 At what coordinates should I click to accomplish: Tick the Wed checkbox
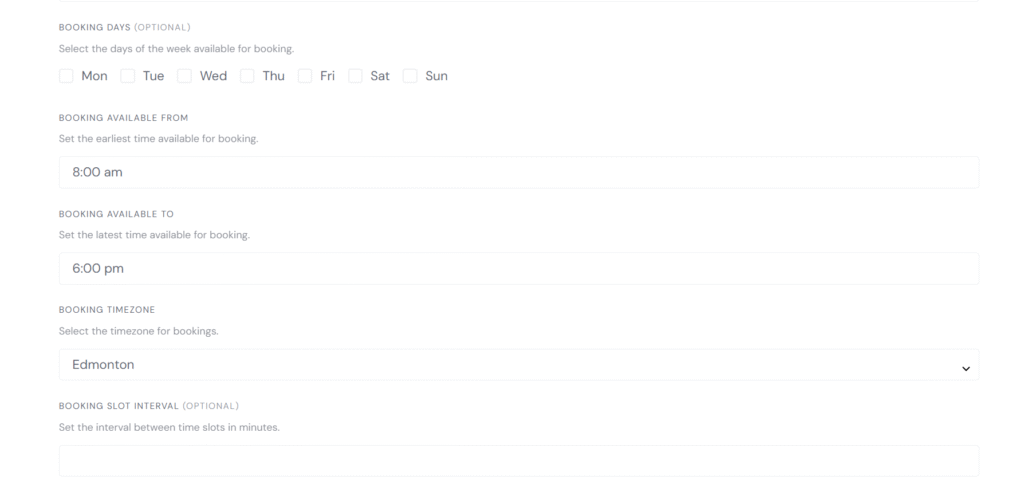tap(185, 76)
